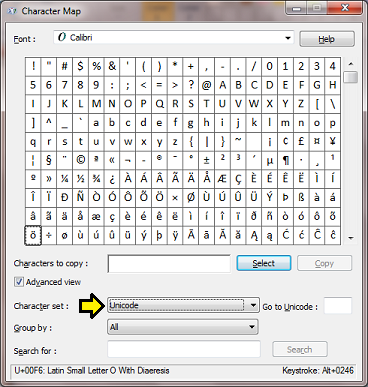The image size is (368, 387).
Task: Click the Copy button
Action: pos(324,263)
